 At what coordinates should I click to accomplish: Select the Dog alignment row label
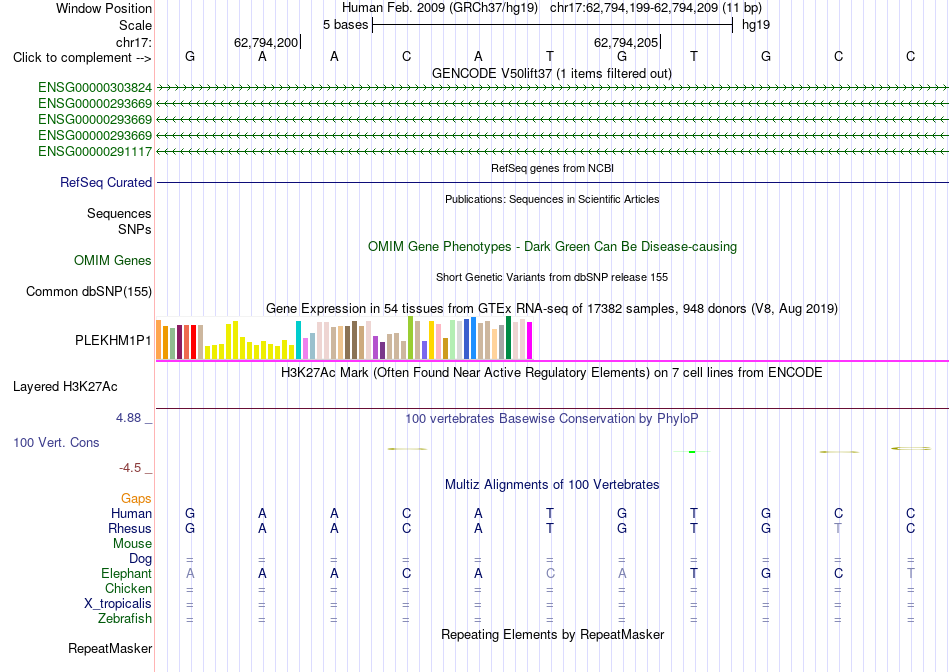140,559
